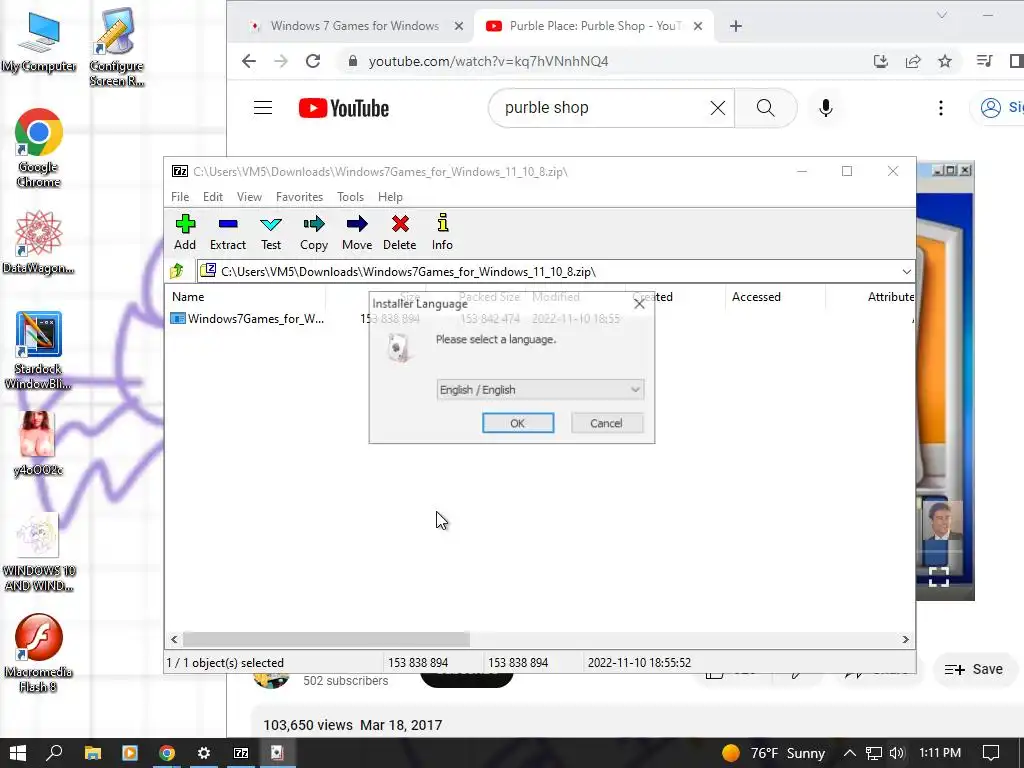Click the Chrome address bar URL
1024x768 pixels.
point(488,61)
